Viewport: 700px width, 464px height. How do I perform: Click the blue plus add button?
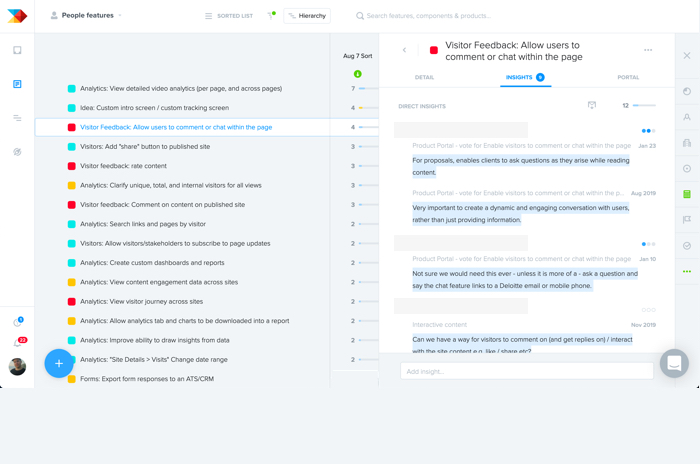[x=59, y=363]
